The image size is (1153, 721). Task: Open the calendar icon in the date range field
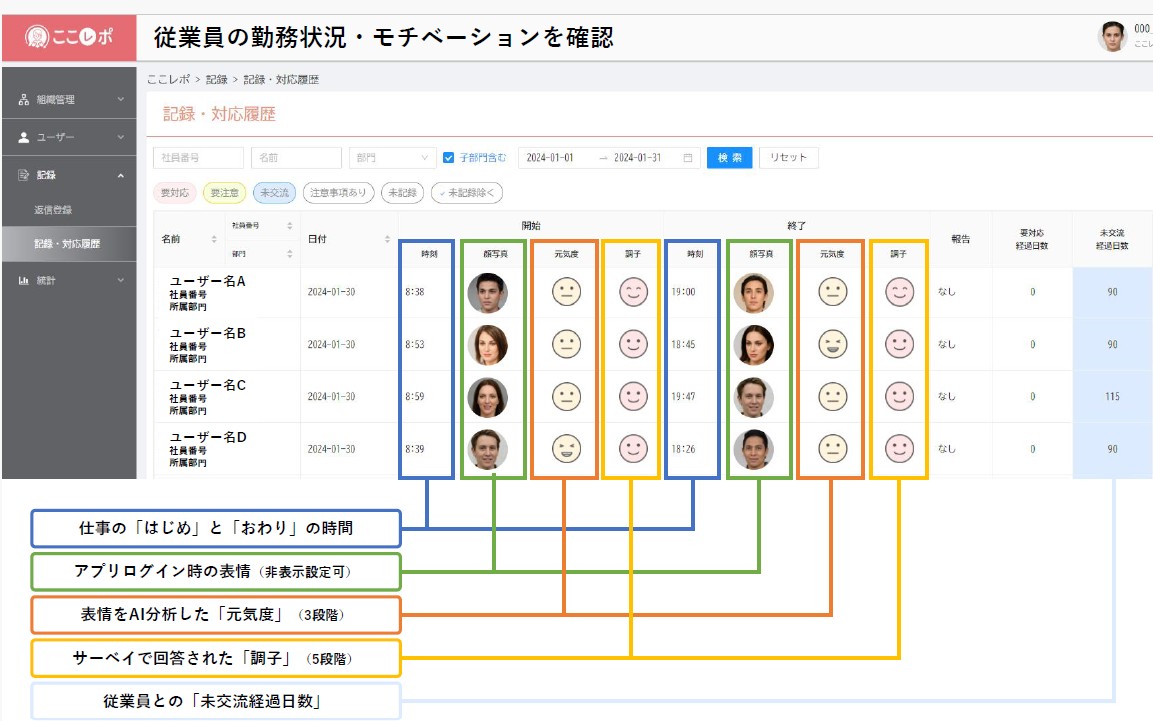point(688,157)
